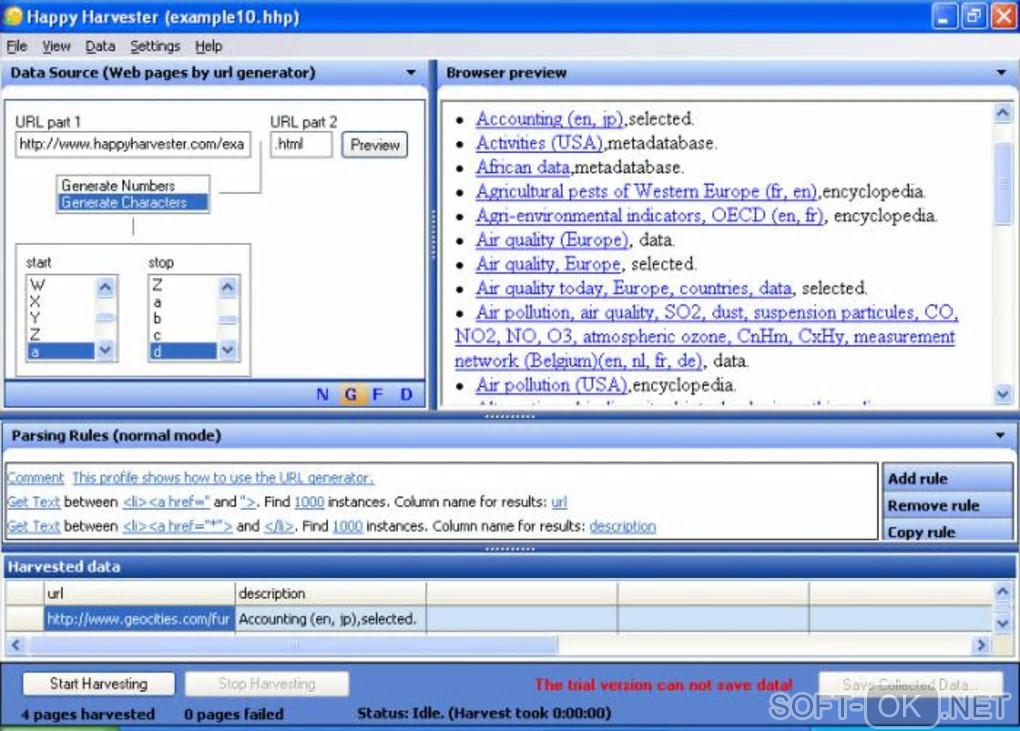This screenshot has width=1020, height=731.
Task: Click the Preview button
Action: click(x=375, y=144)
